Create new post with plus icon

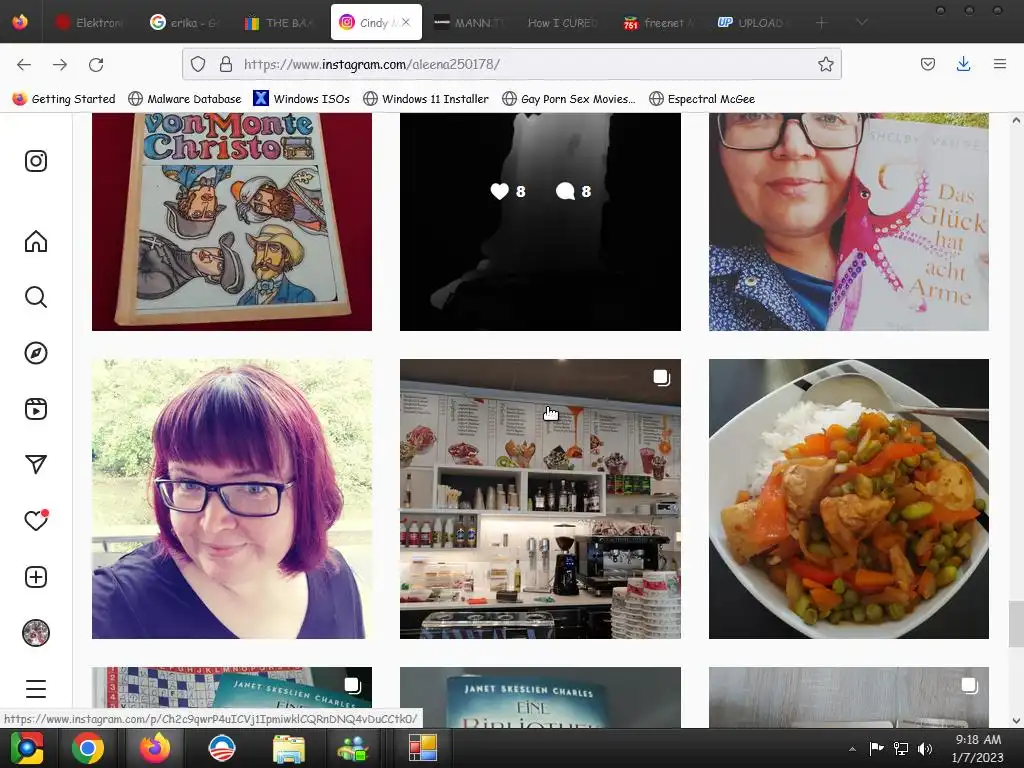point(36,577)
